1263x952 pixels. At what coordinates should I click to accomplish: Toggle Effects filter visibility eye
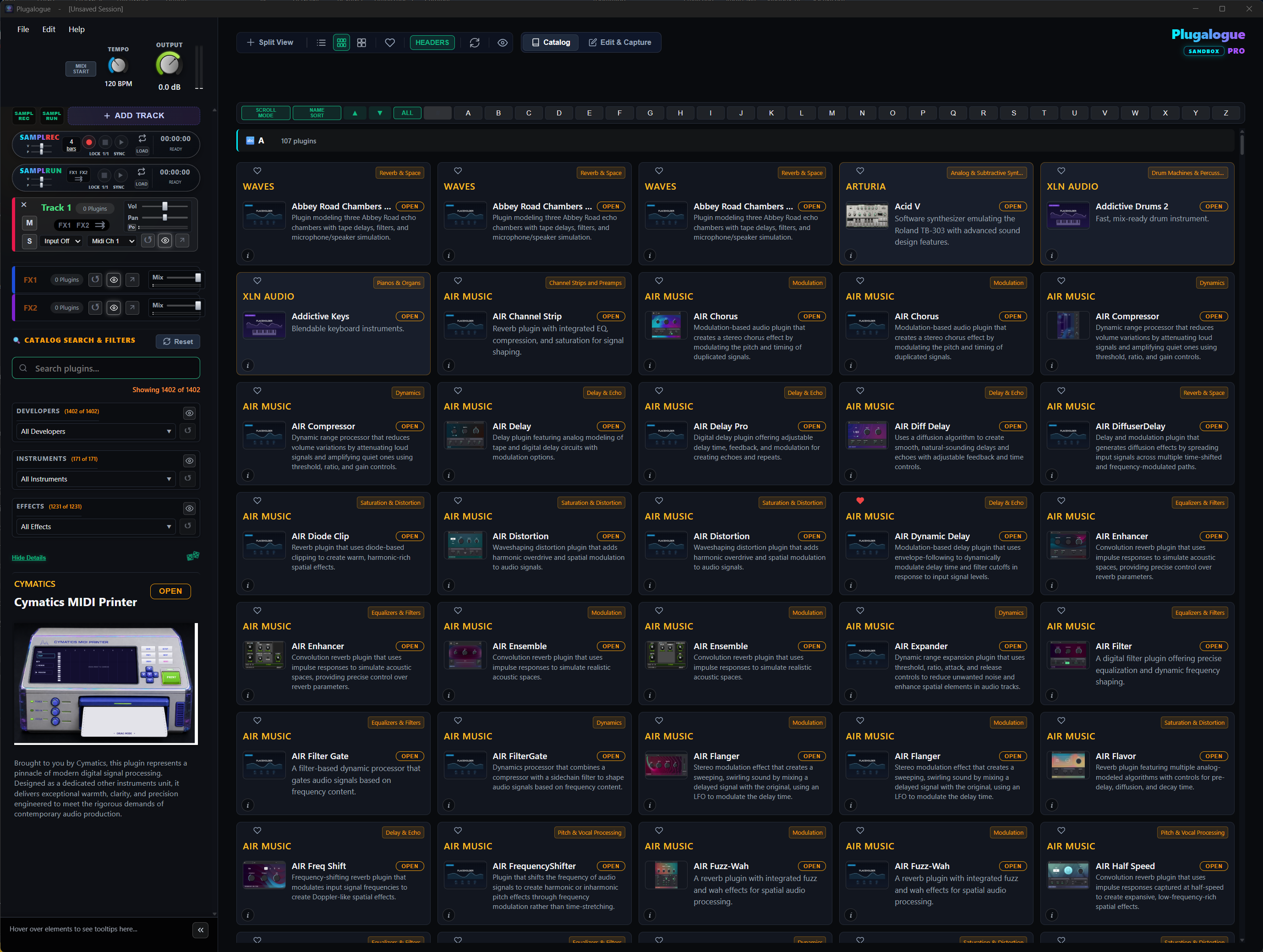point(190,508)
